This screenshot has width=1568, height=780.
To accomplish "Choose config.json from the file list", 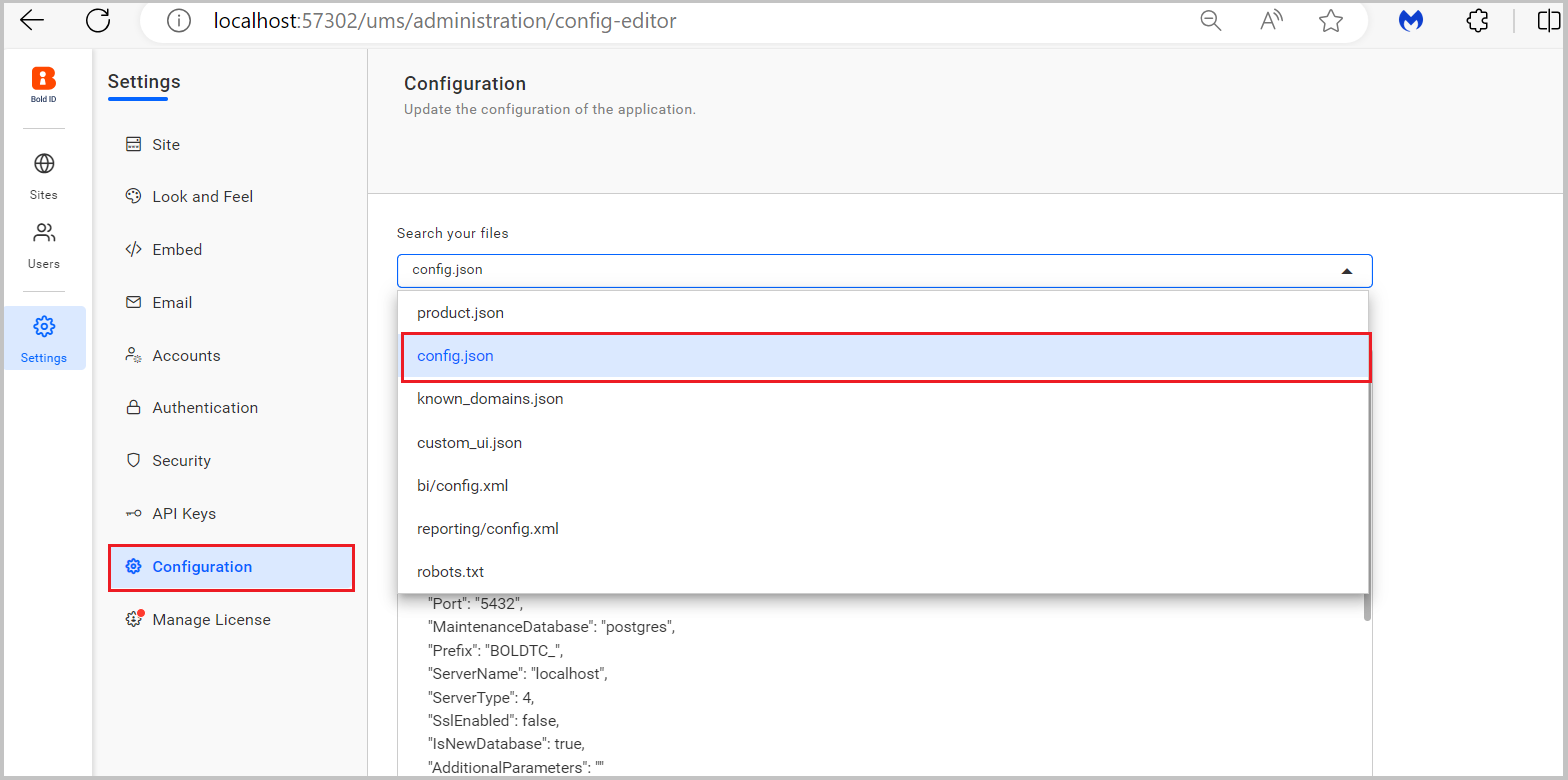I will (883, 356).
